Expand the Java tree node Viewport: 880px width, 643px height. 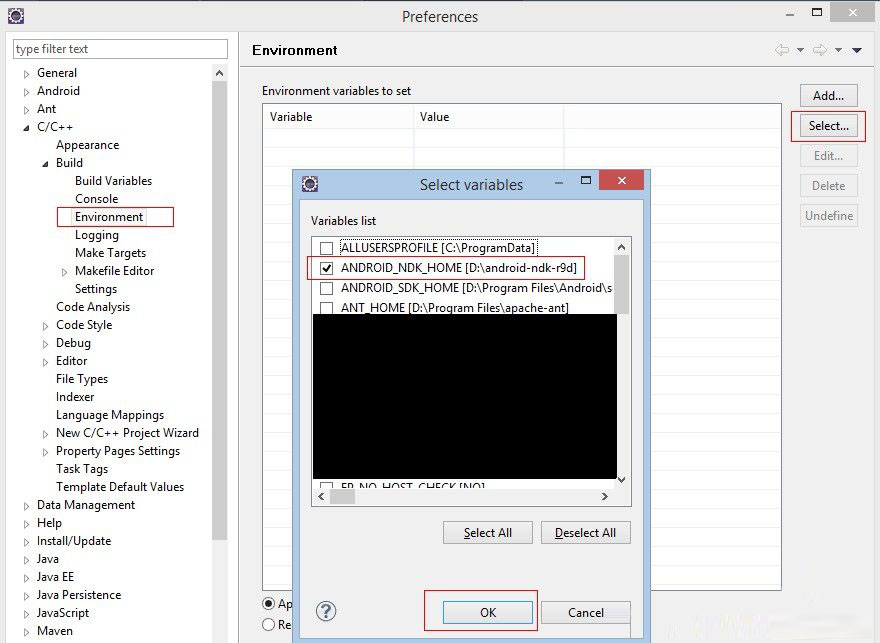click(x=27, y=560)
